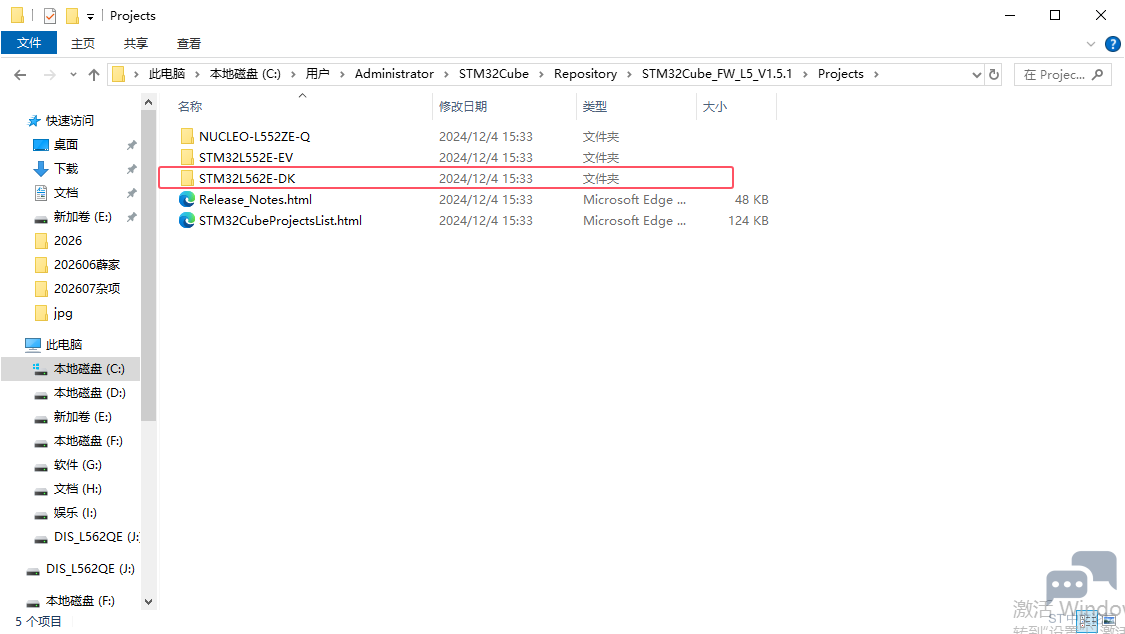Expand chevron after STM32Cube breadcrumb
Image resolution: width=1125 pixels, height=634 pixels.
tap(541, 74)
